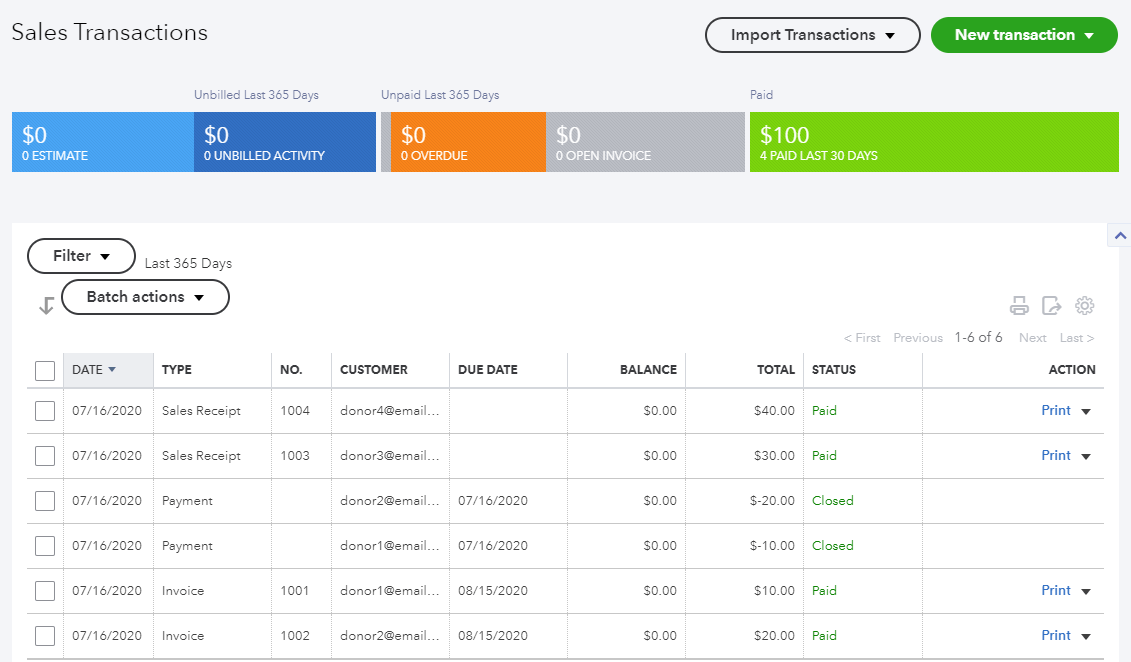
Task: Click the print list icon above table
Action: [1019, 306]
